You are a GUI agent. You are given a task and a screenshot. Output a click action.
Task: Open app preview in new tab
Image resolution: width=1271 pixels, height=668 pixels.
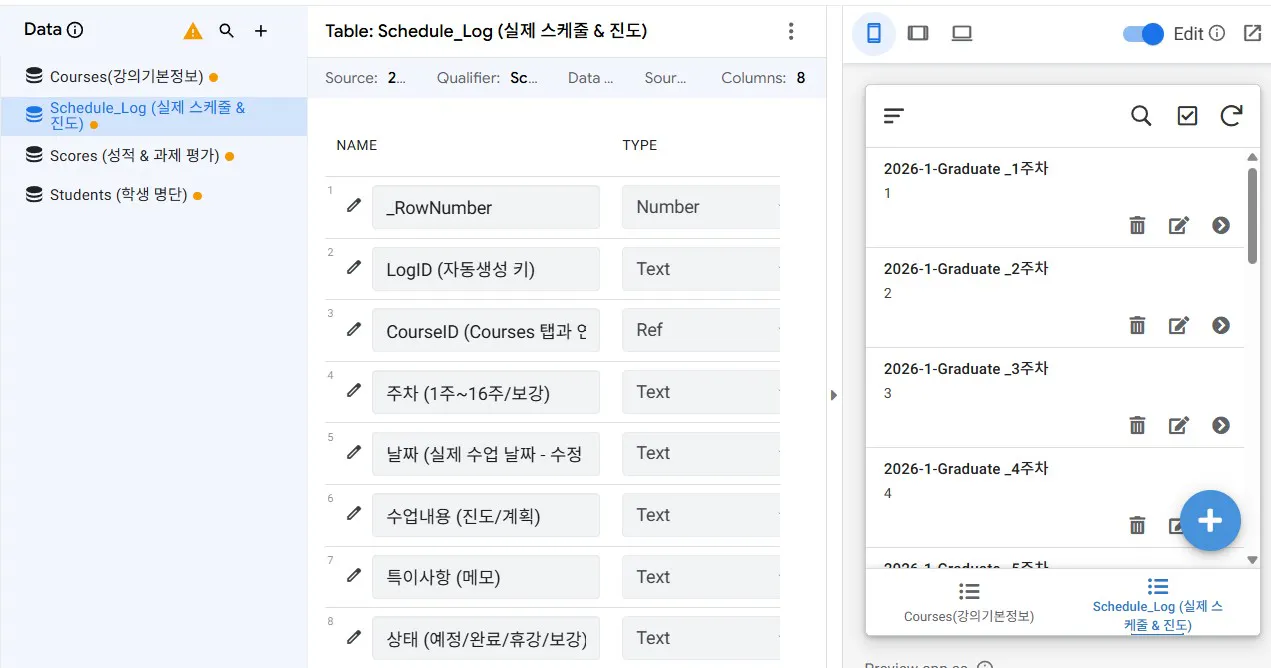pyautogui.click(x=1252, y=33)
